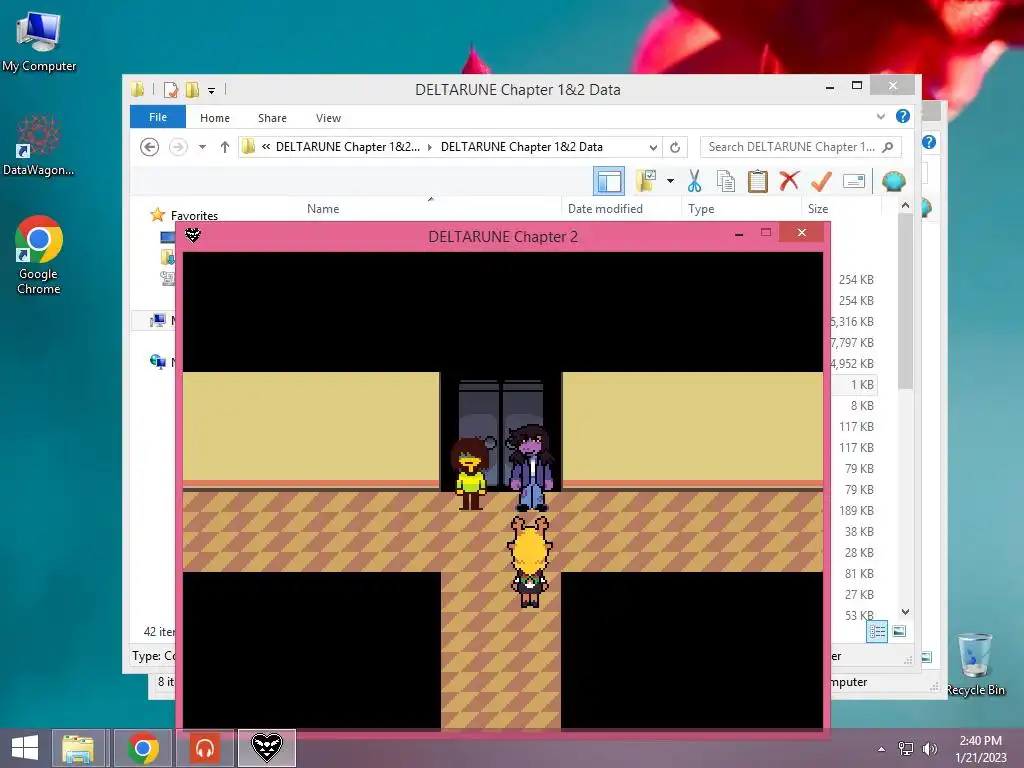Sort files by Type column
This screenshot has height=768, width=1024.
[x=701, y=209]
